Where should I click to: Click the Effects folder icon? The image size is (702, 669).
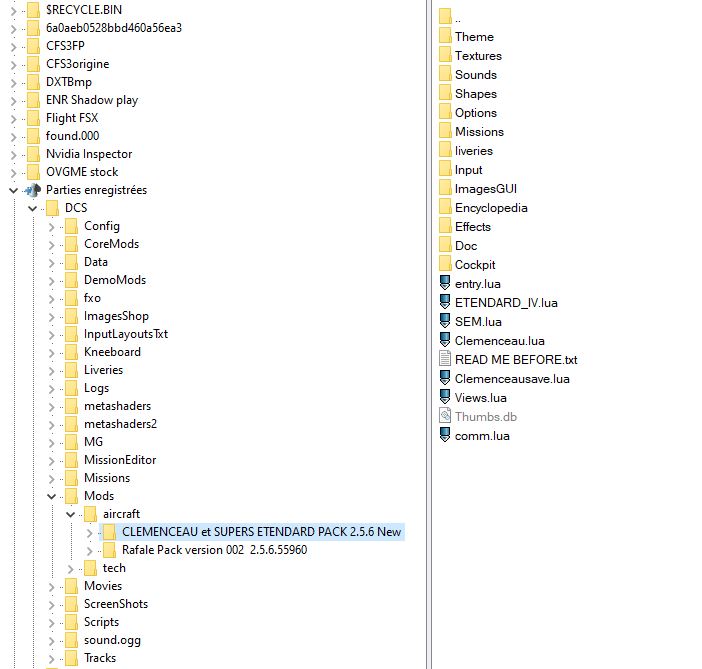point(445,227)
